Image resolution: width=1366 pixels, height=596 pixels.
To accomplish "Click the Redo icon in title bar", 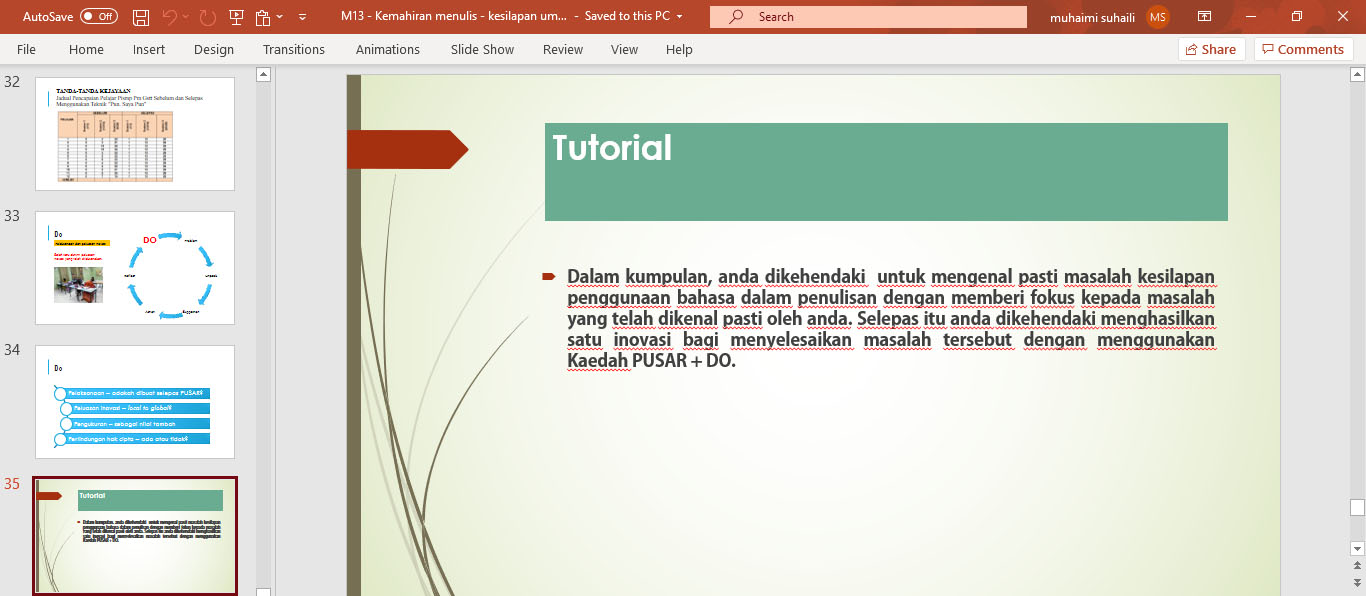I will pyautogui.click(x=207, y=17).
